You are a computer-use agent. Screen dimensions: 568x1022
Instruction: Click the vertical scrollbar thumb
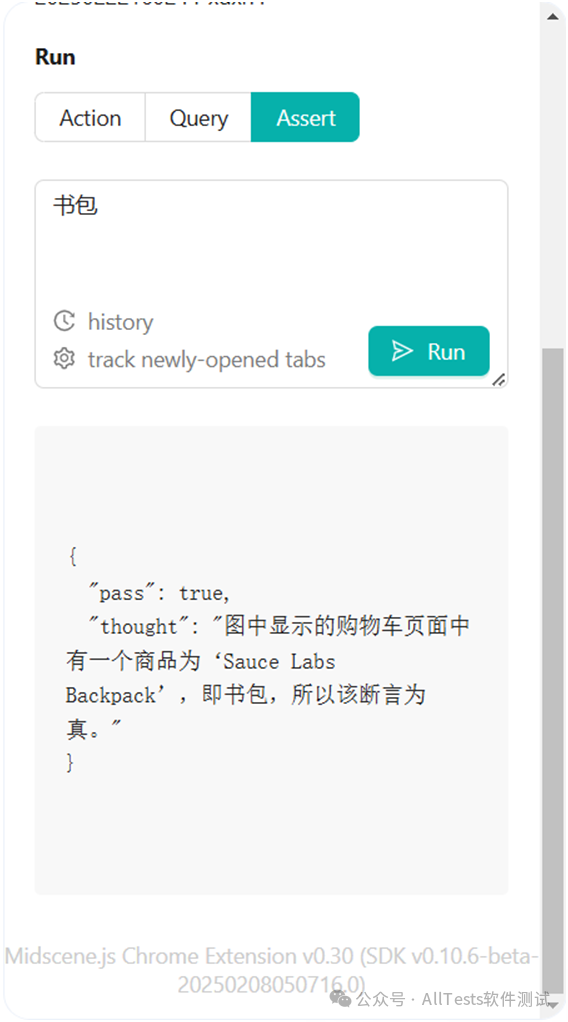552,670
